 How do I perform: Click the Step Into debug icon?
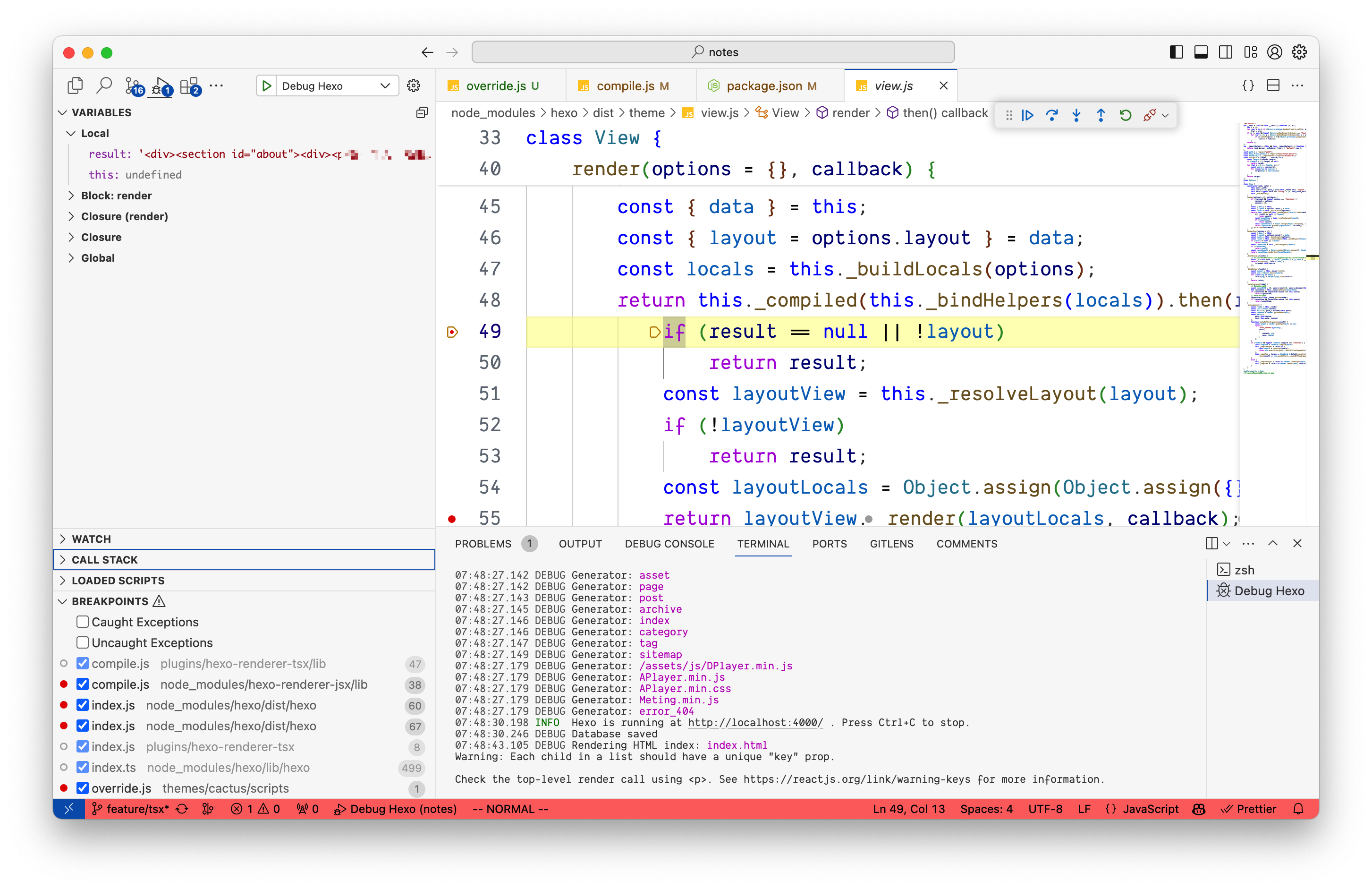click(x=1076, y=115)
